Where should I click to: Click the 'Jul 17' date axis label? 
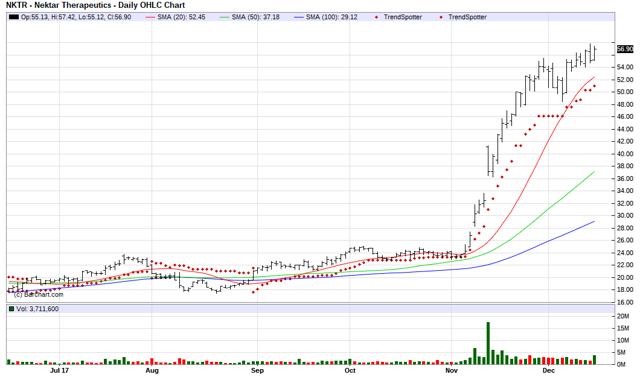(60, 371)
